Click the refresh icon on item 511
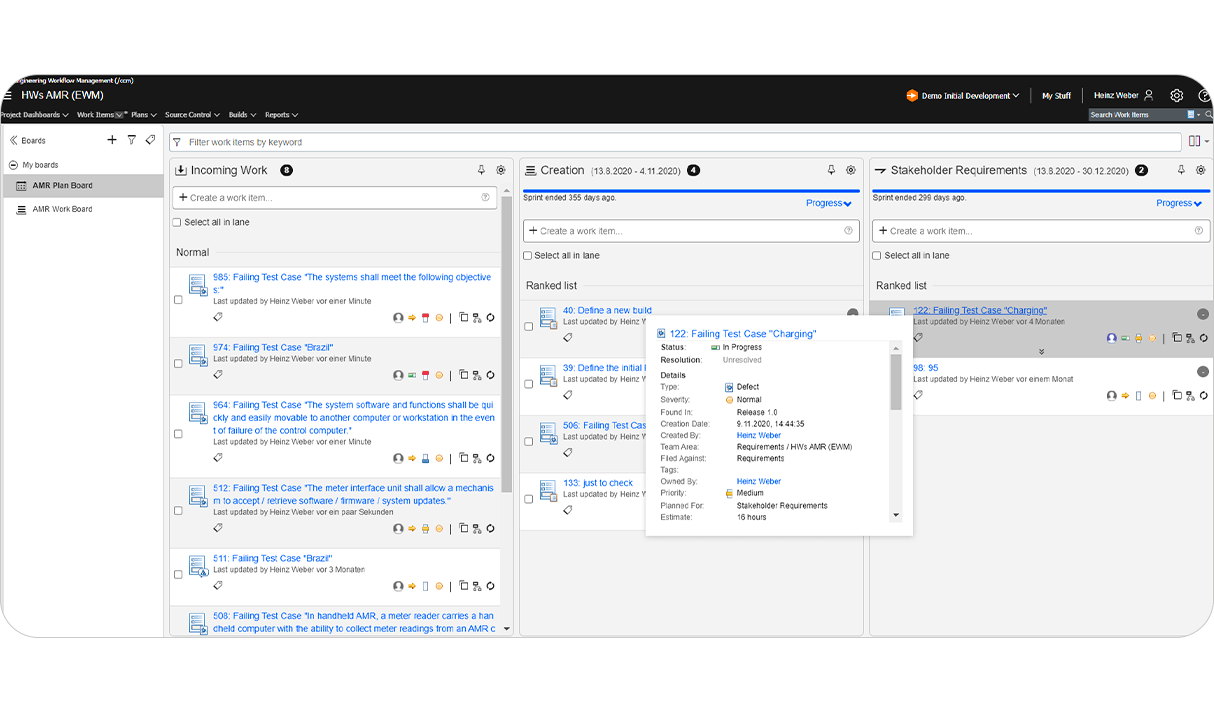This screenshot has width=1214, height=725. point(489,586)
